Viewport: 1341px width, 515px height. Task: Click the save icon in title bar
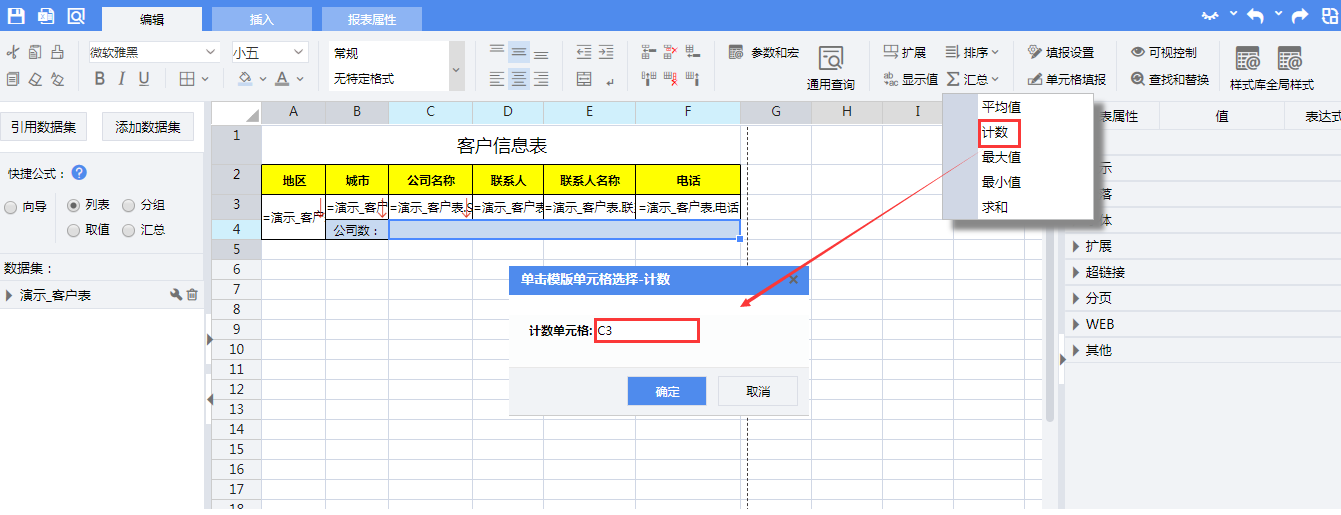click(x=16, y=16)
